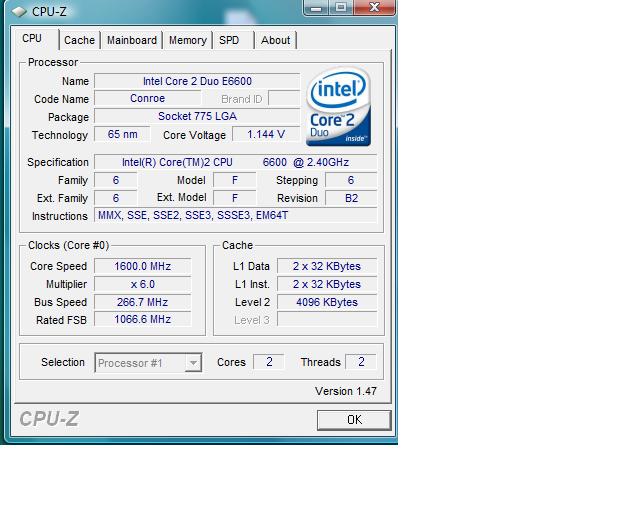Click the Specification field text

click(x=236, y=162)
